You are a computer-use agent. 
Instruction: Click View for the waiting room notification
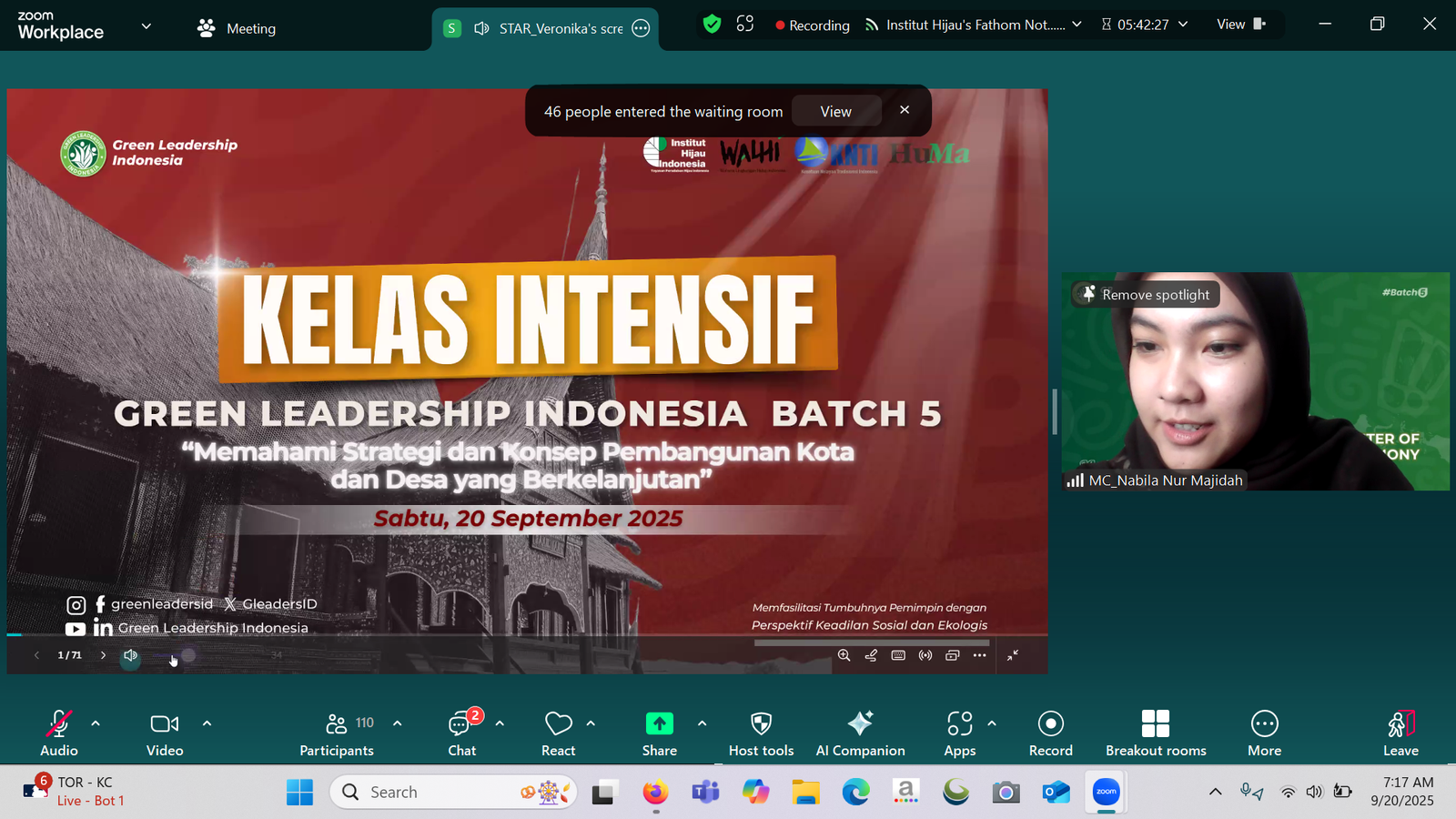(x=835, y=110)
